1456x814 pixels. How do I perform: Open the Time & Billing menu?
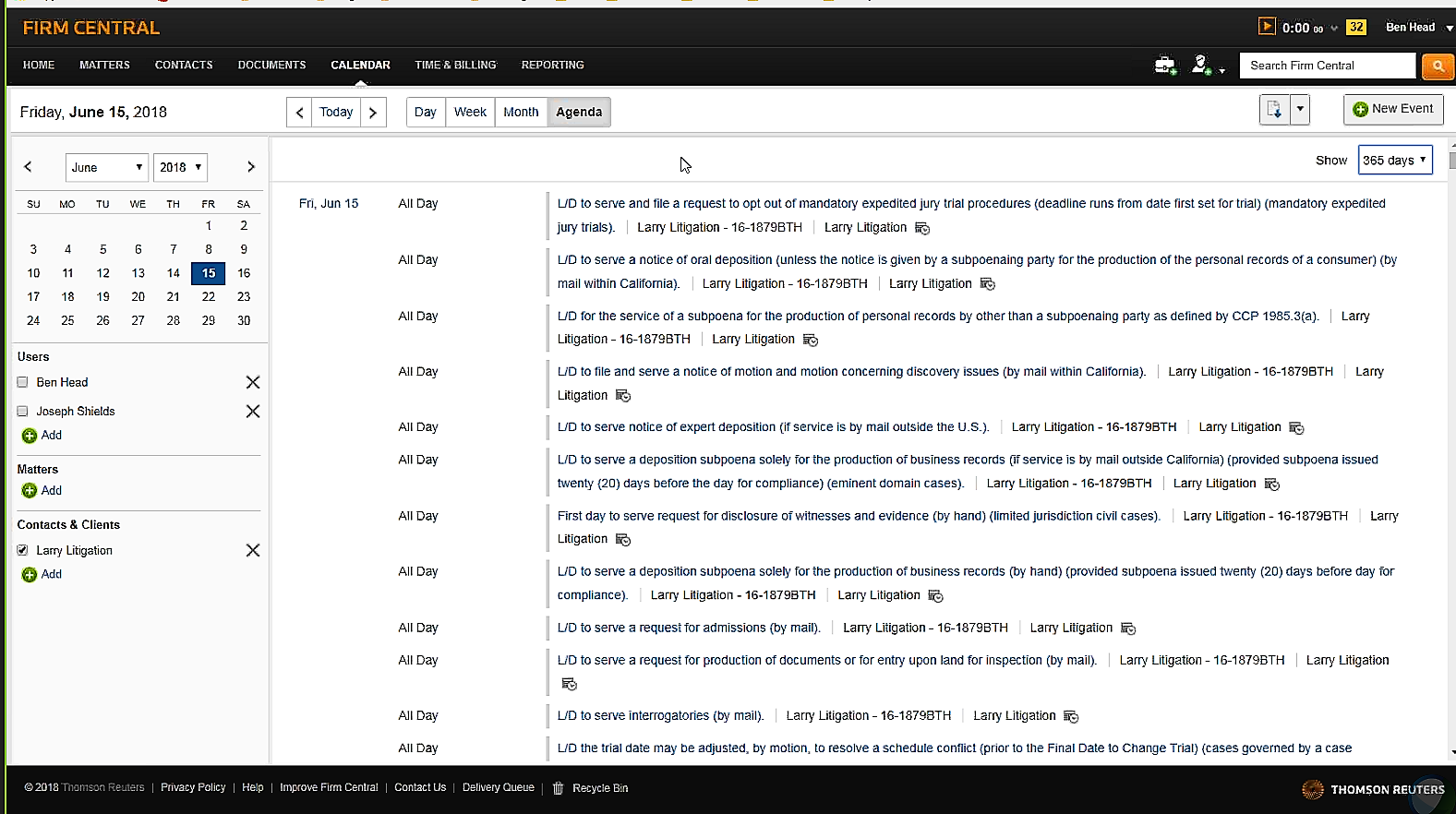(x=455, y=66)
